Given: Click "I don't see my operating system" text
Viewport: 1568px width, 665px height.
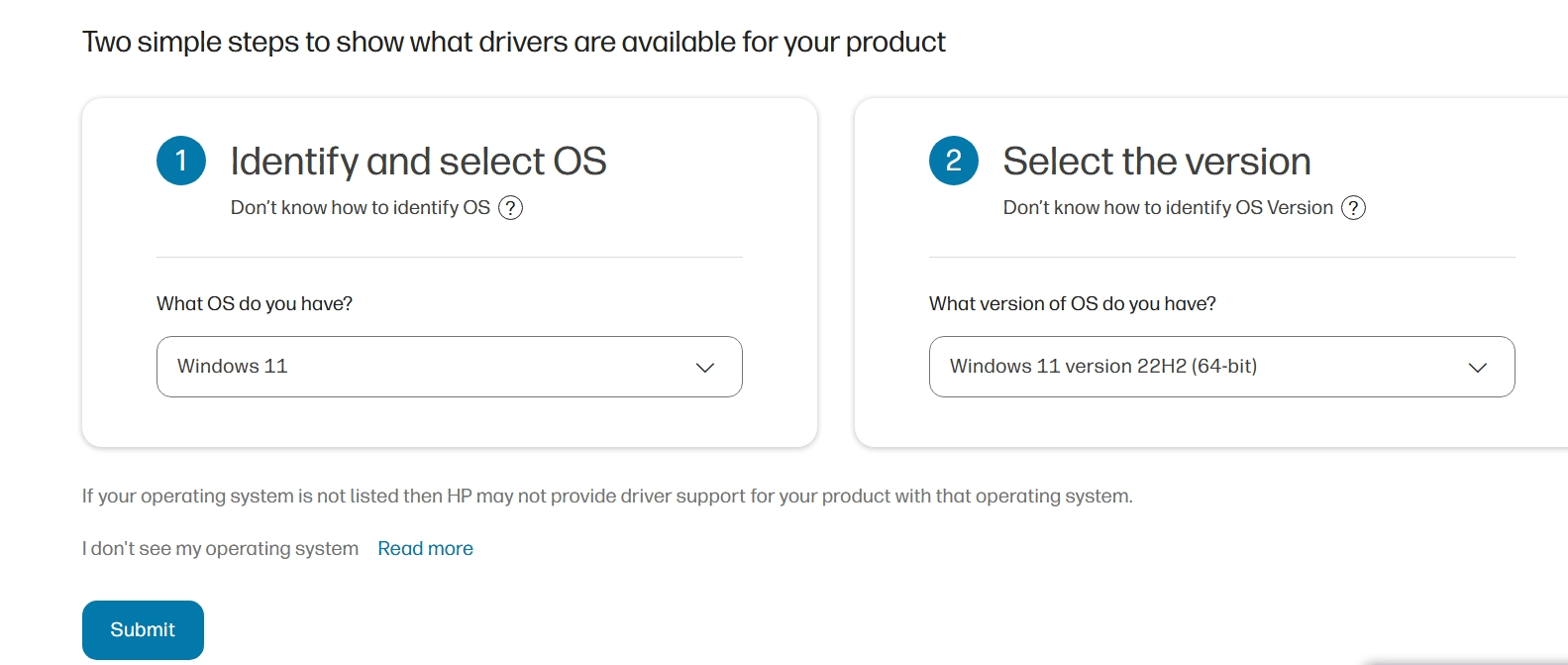Looking at the screenshot, I should coord(220,549).
